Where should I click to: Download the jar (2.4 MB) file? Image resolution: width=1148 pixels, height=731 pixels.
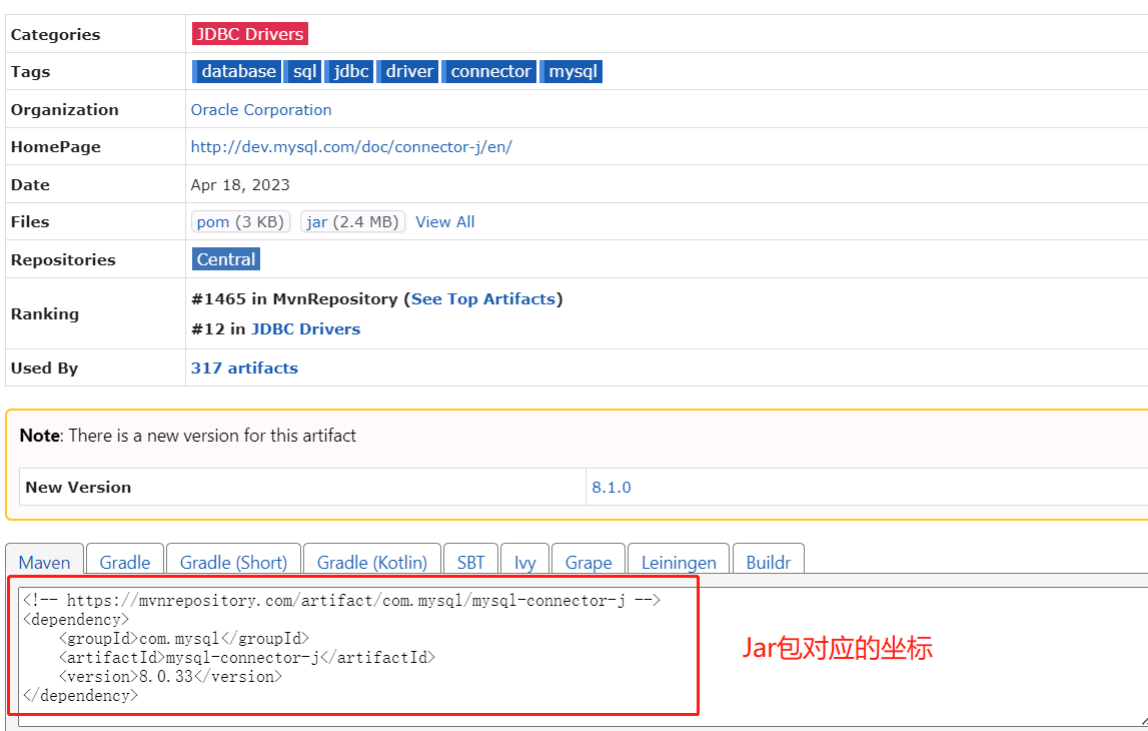click(x=352, y=221)
